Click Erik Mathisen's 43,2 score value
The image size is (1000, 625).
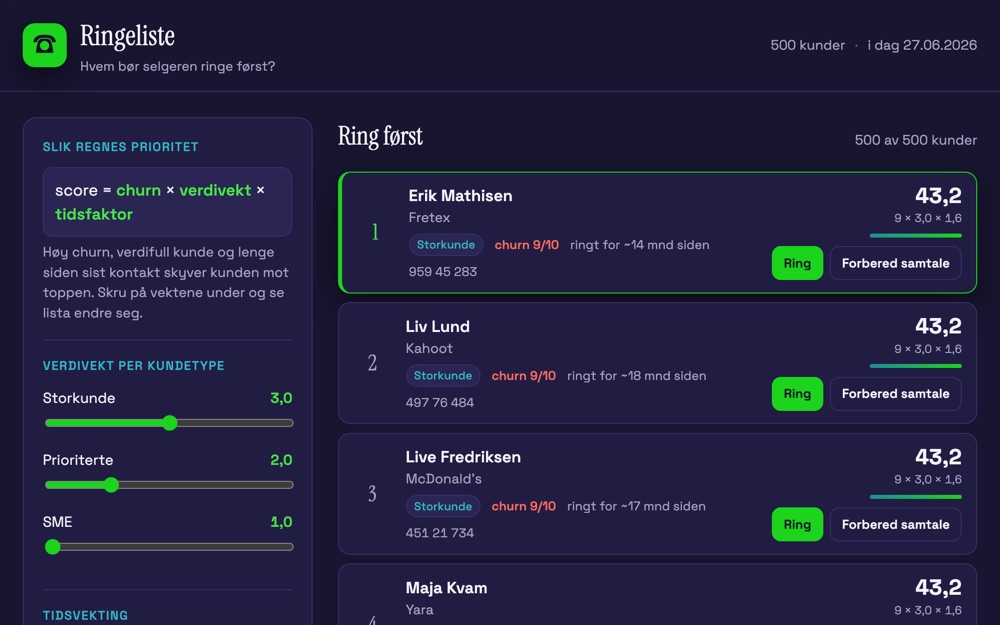938,195
